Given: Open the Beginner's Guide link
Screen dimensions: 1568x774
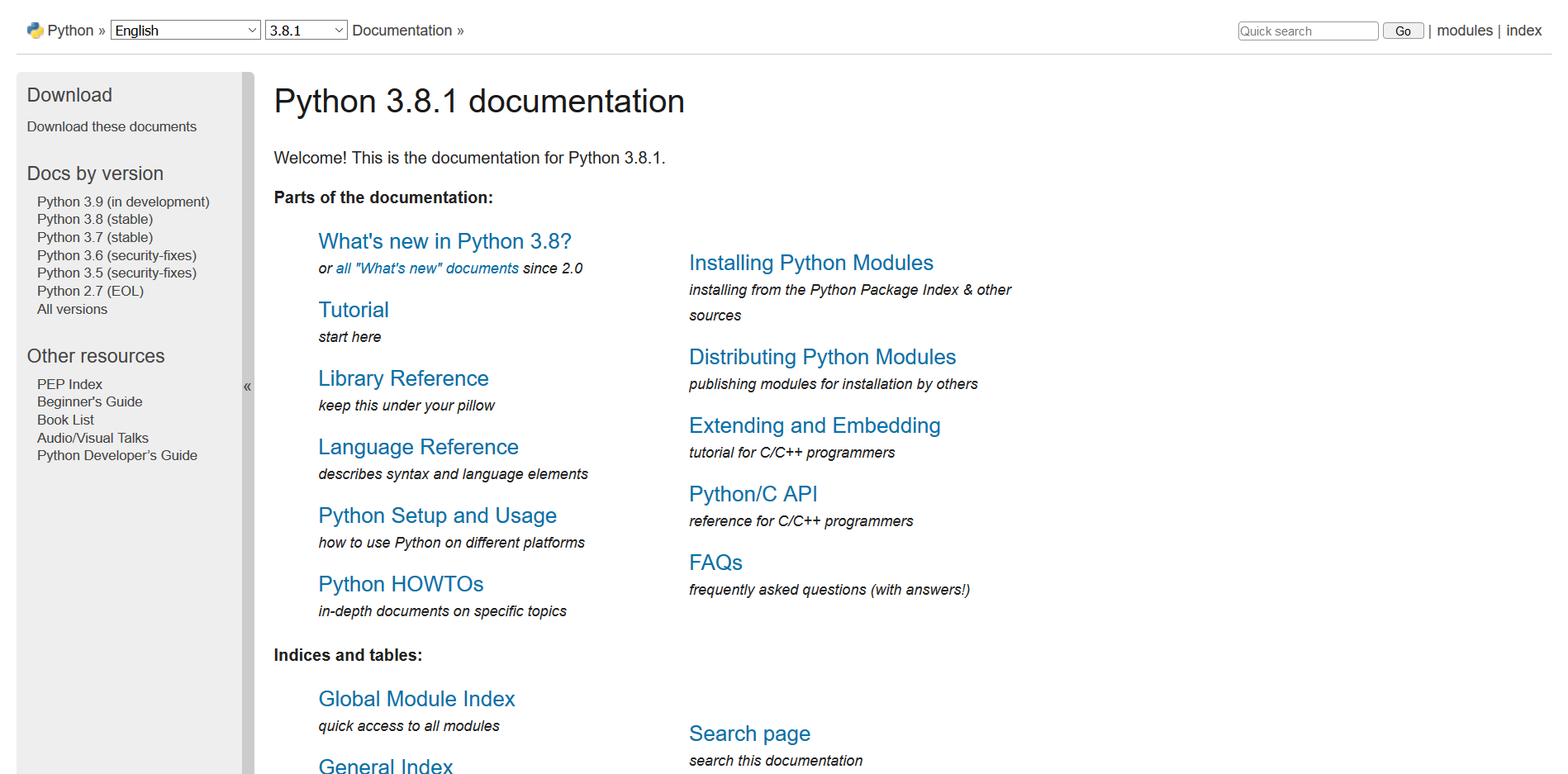Looking at the screenshot, I should pos(89,401).
